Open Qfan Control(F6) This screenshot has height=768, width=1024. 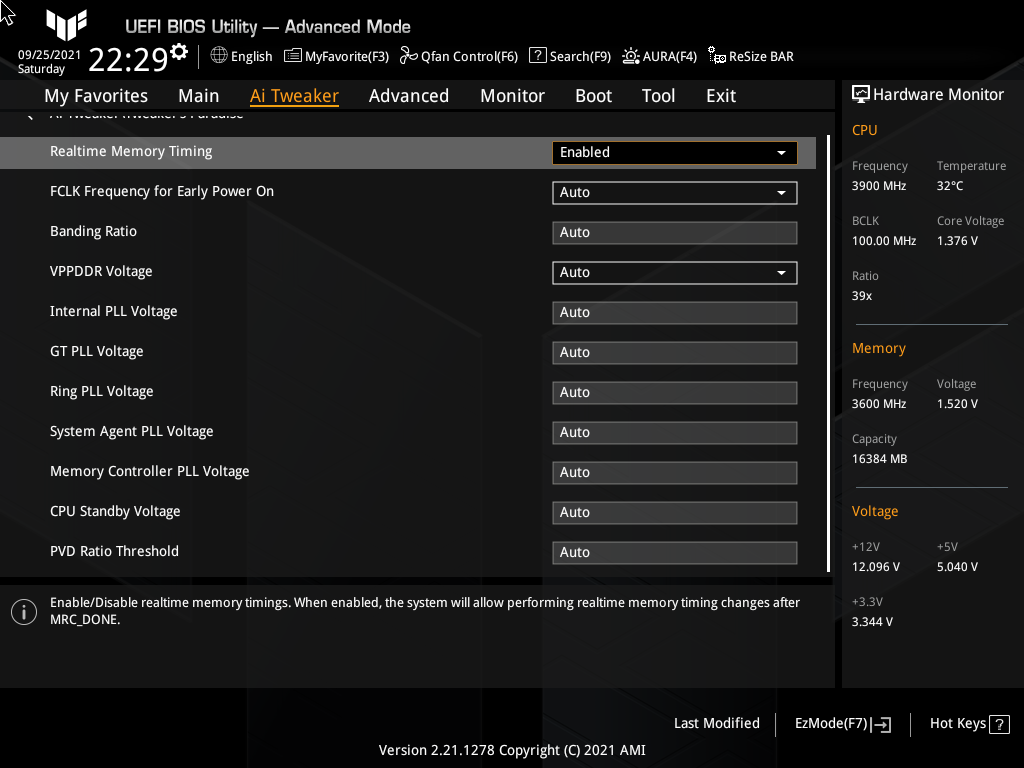pos(458,56)
